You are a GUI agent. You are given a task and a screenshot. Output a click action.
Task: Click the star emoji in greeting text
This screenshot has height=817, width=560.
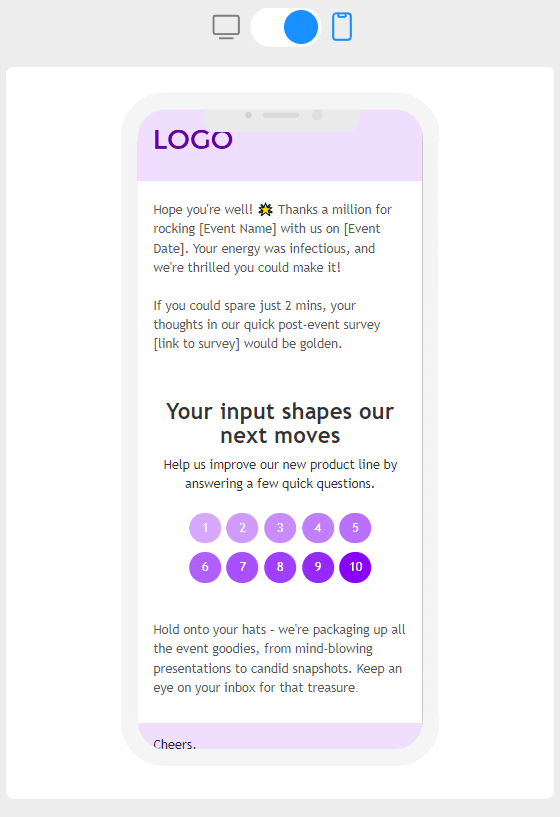coord(265,209)
